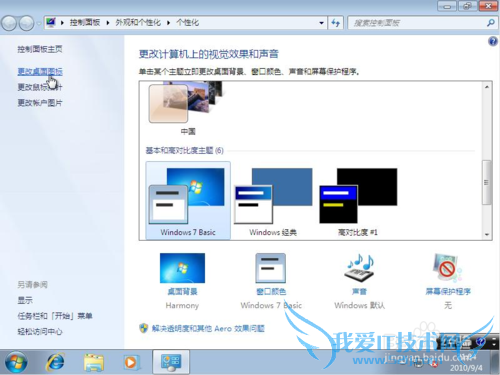500x375 pixels.
Task: Click the 个性化 breadcrumb
Action: click(187, 23)
